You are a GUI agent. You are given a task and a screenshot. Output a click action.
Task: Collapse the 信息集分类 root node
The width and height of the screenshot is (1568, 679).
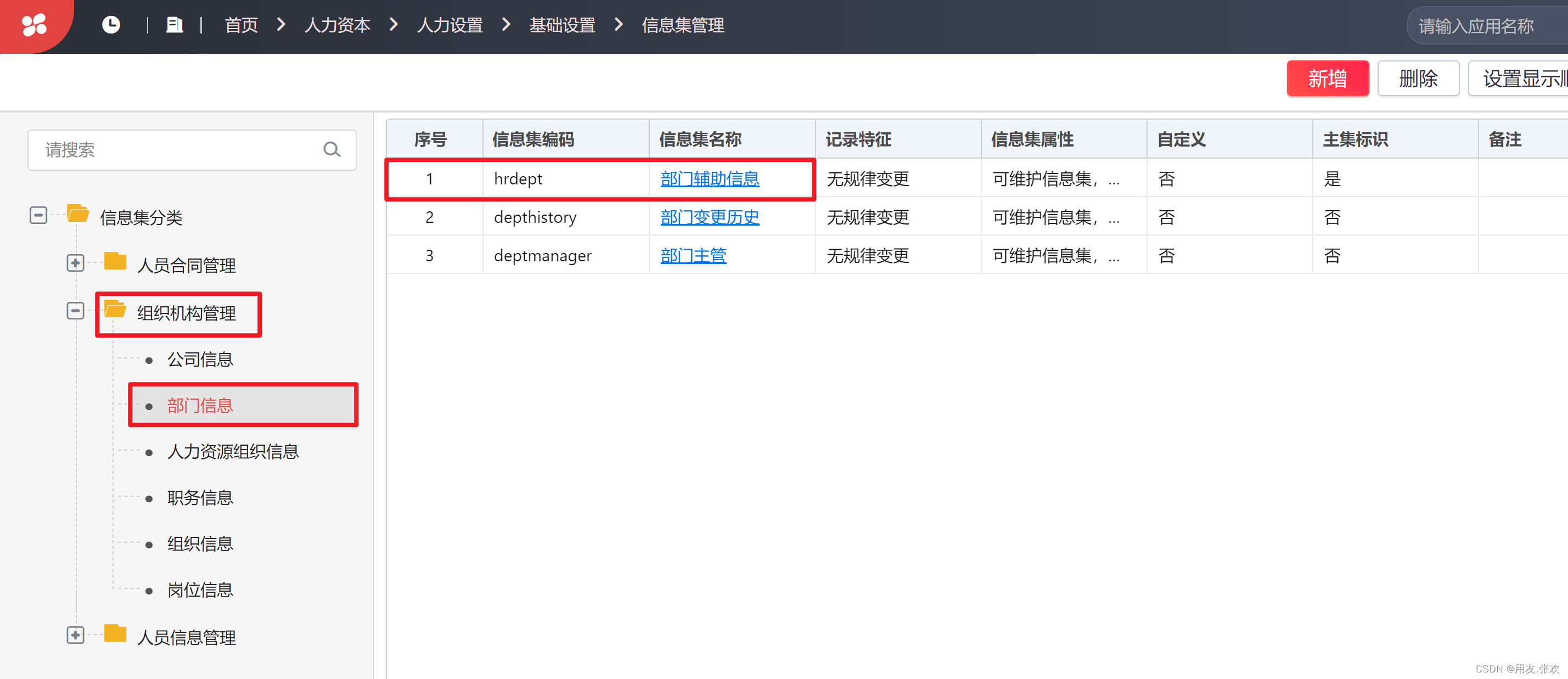tap(38, 215)
